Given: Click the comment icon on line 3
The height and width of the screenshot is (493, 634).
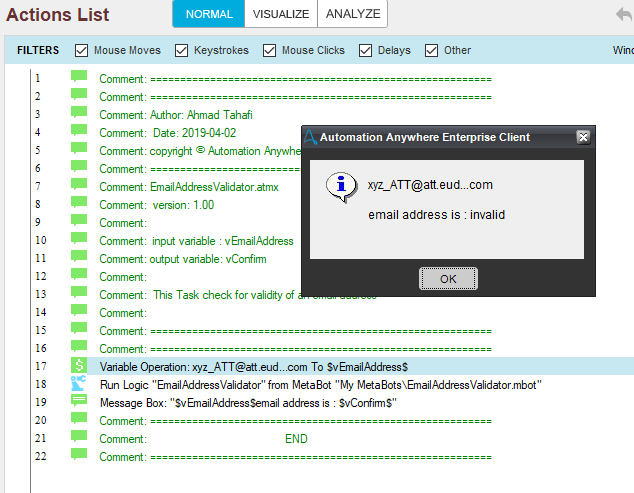Looking at the screenshot, I should (x=79, y=112).
